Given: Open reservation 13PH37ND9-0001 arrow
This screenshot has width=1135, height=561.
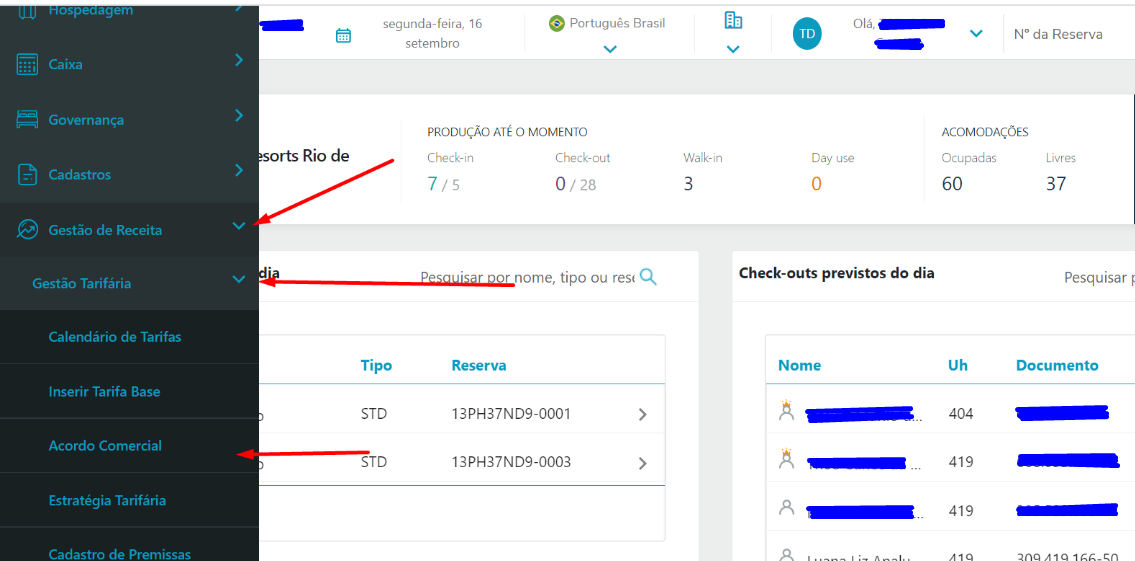Looking at the screenshot, I should 642,415.
